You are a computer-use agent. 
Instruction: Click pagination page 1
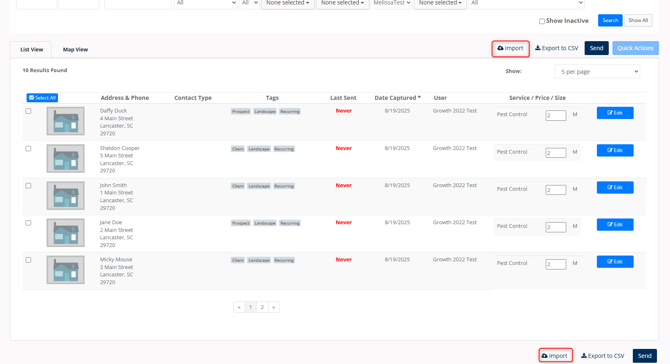pyautogui.click(x=250, y=307)
